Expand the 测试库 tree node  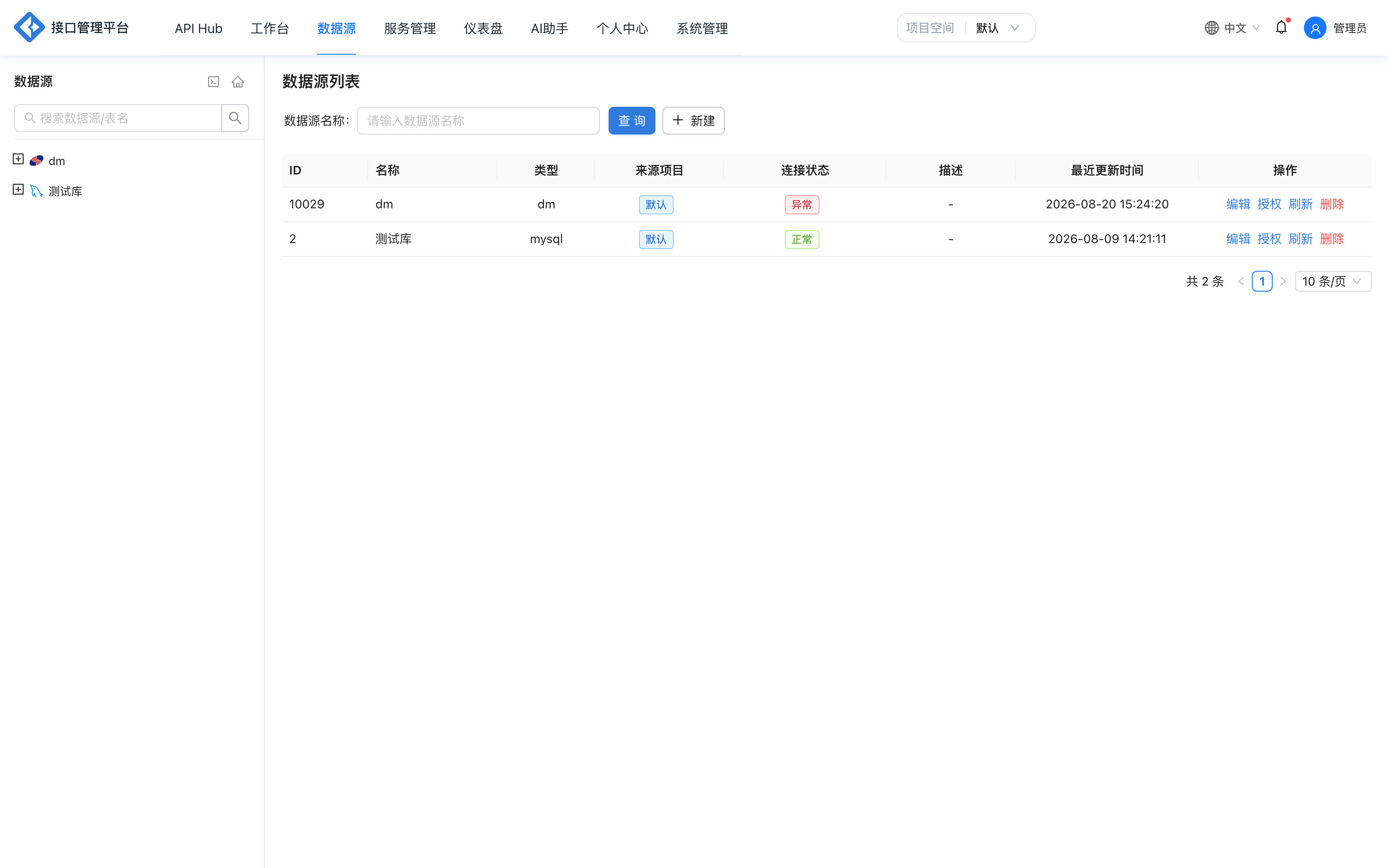(18, 190)
